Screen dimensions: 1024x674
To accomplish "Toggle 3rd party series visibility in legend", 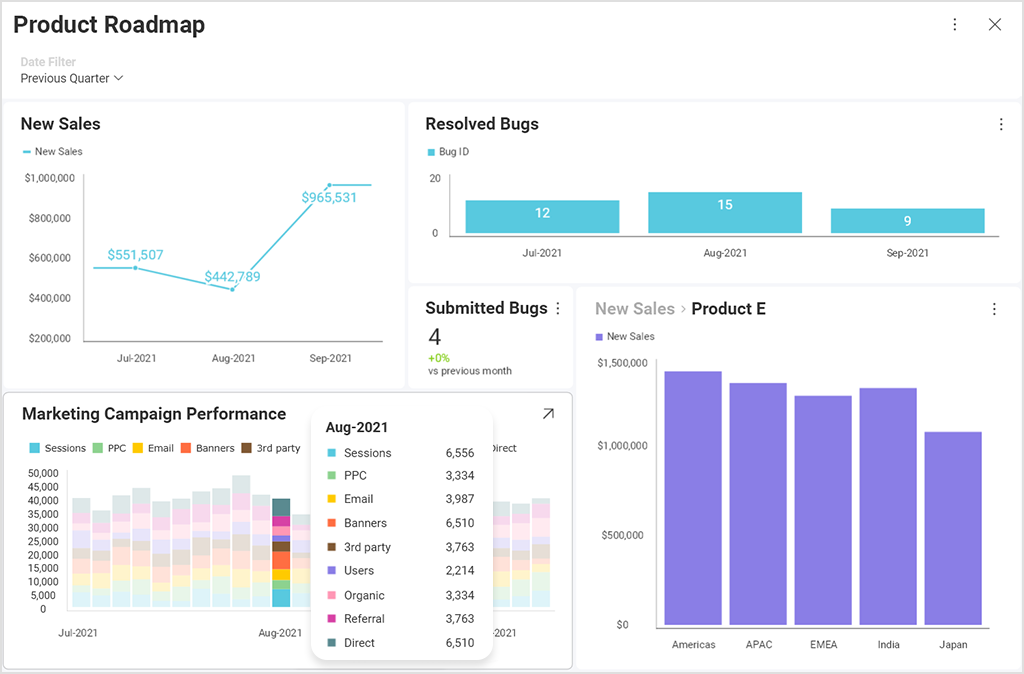I will coord(270,448).
